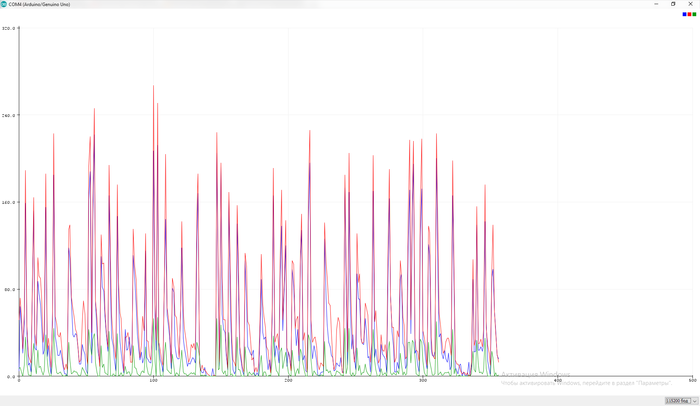Click the 320.0 label on the Y axis
The image size is (700, 406).
pyautogui.click(x=8, y=28)
